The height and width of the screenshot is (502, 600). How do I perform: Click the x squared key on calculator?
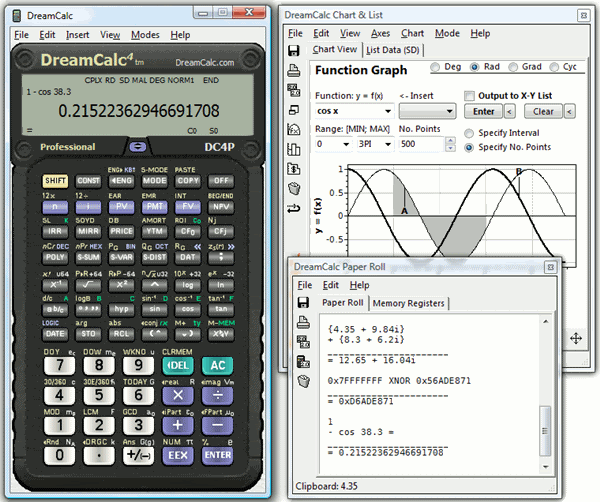click(x=122, y=285)
